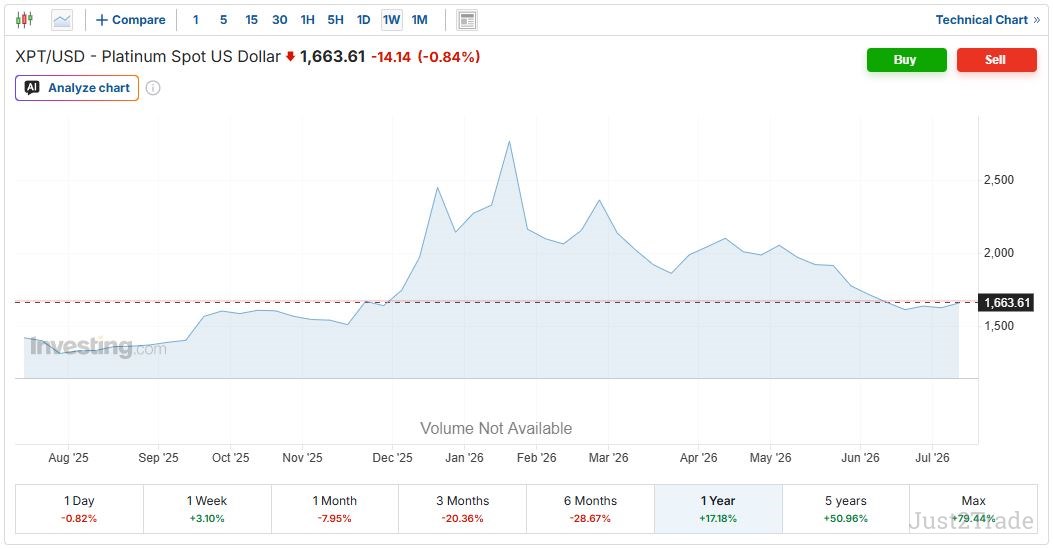Click the 2,000 price axis label

click(x=999, y=253)
